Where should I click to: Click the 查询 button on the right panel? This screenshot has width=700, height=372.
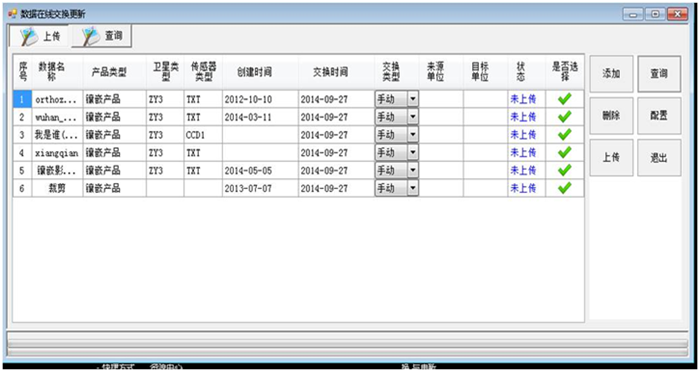coord(659,74)
